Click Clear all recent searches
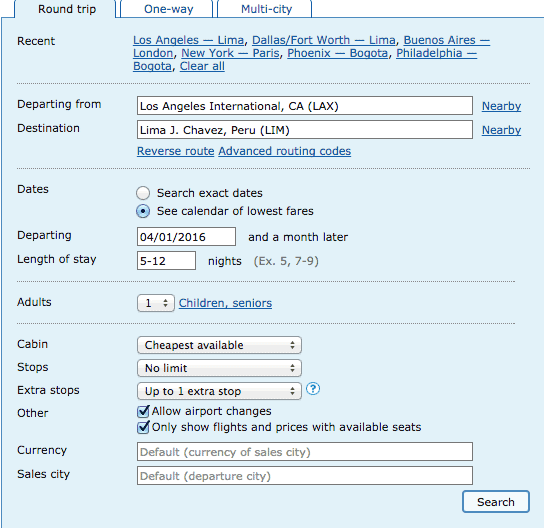Image resolution: width=544 pixels, height=528 pixels. 202,66
